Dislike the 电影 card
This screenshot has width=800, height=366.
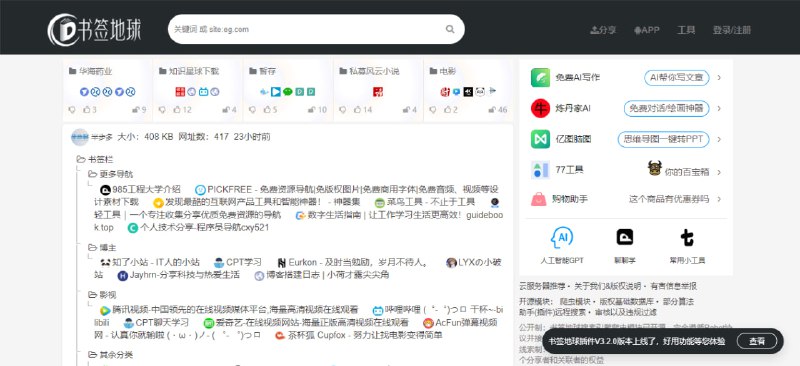point(433,110)
